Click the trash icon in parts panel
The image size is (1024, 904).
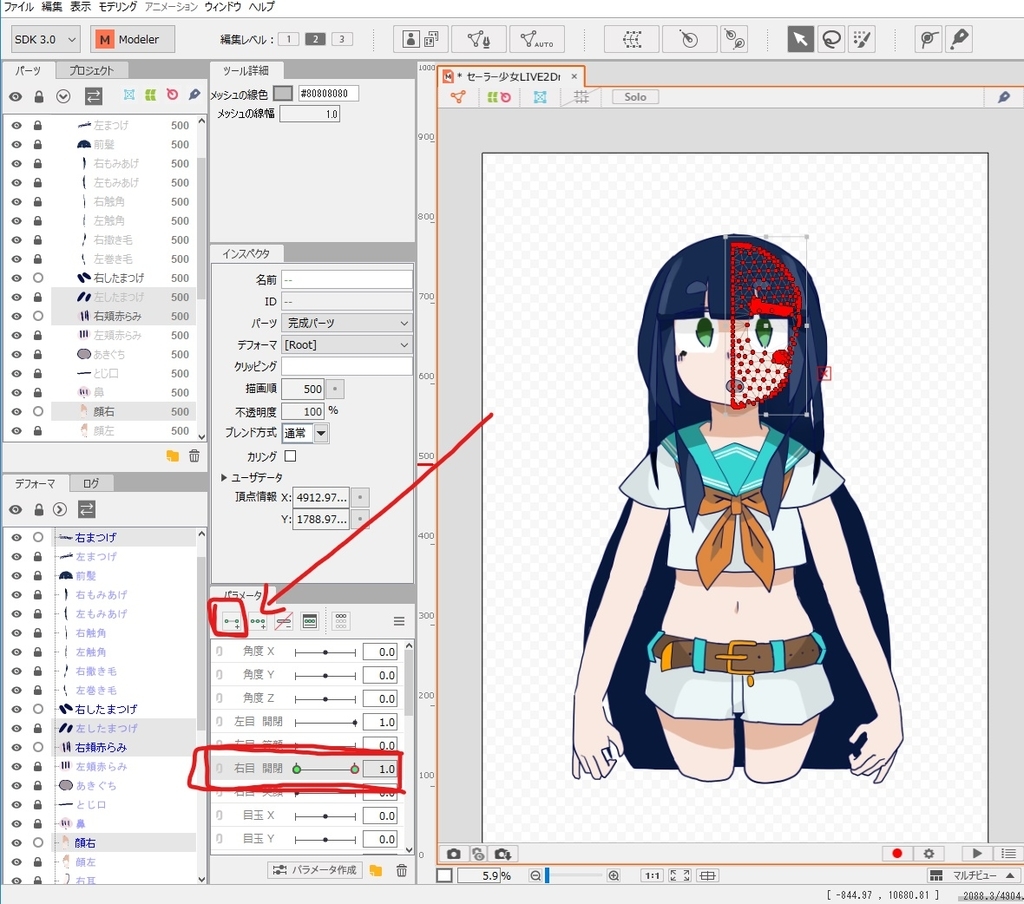tap(194, 456)
